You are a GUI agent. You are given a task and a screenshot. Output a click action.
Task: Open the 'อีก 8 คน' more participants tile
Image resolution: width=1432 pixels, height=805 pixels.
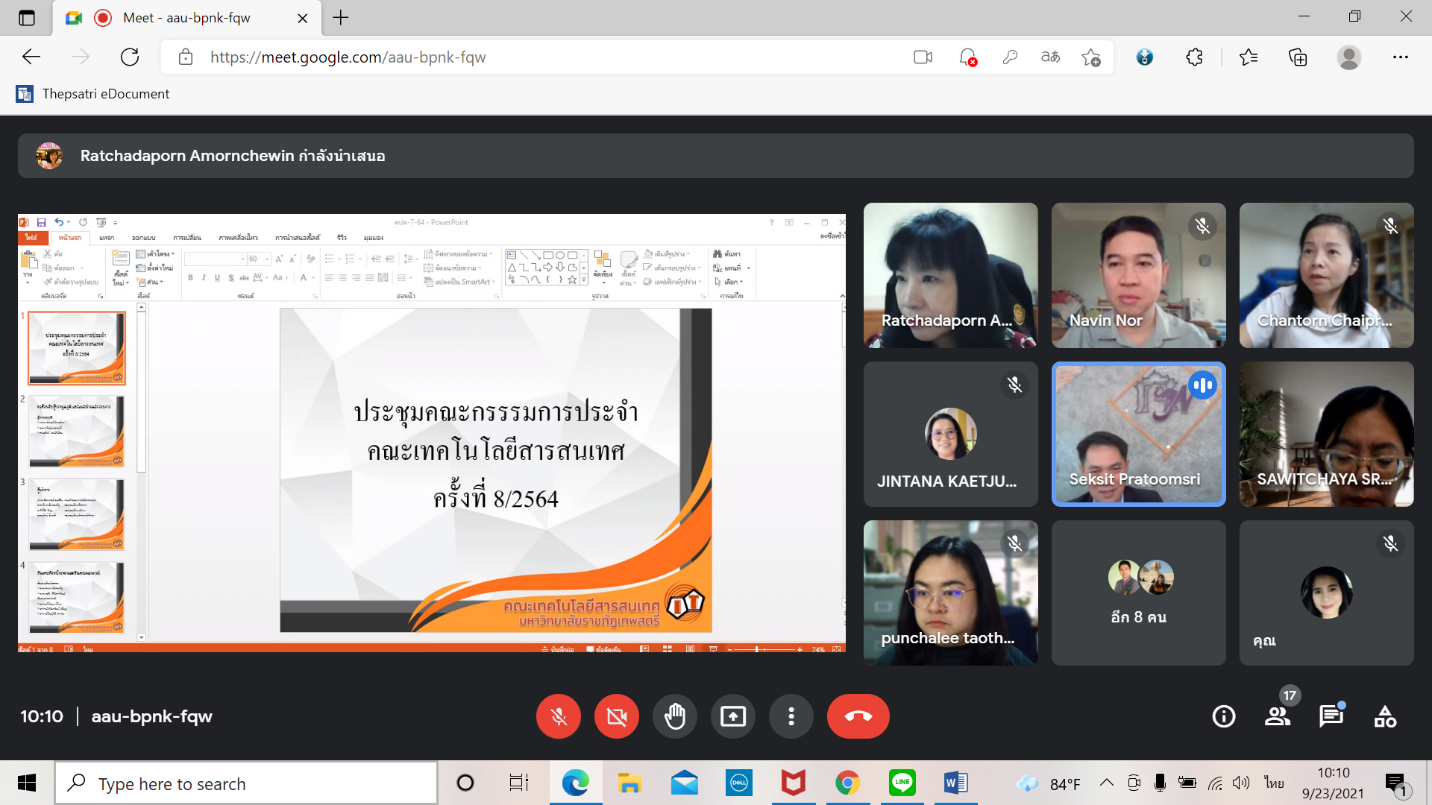click(1138, 592)
